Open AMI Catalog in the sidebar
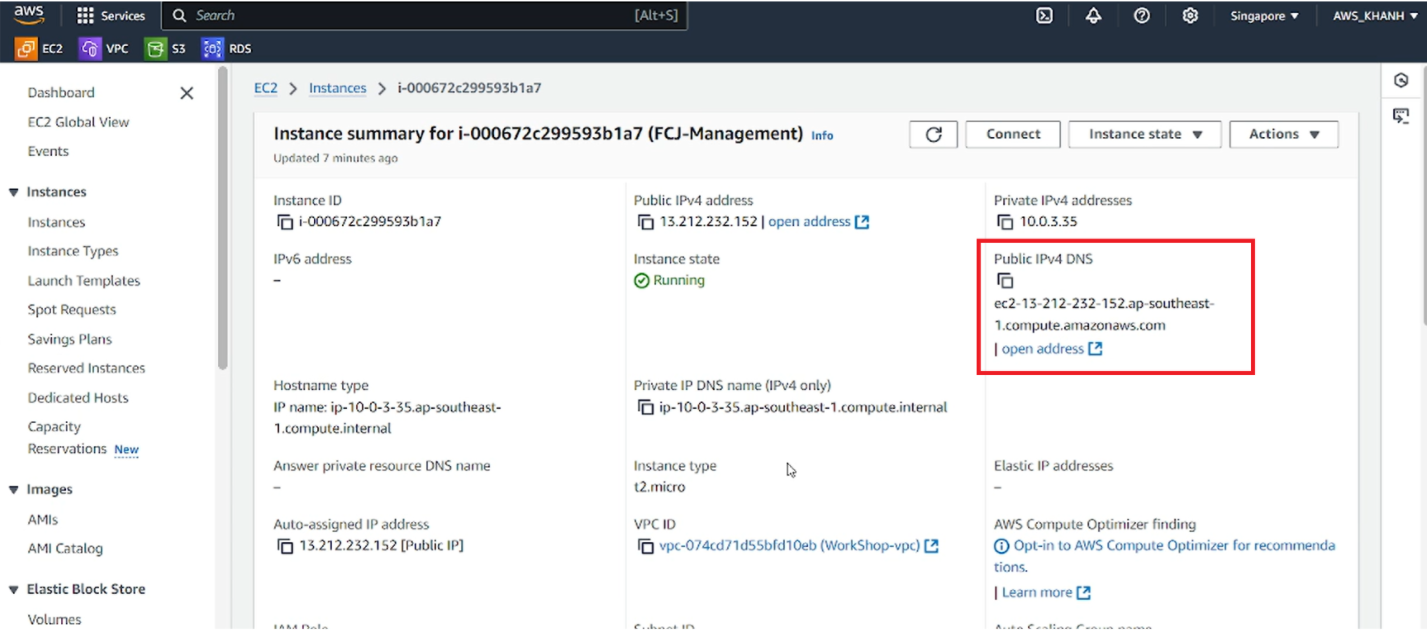Screen dimensions: 1427x636 65,548
